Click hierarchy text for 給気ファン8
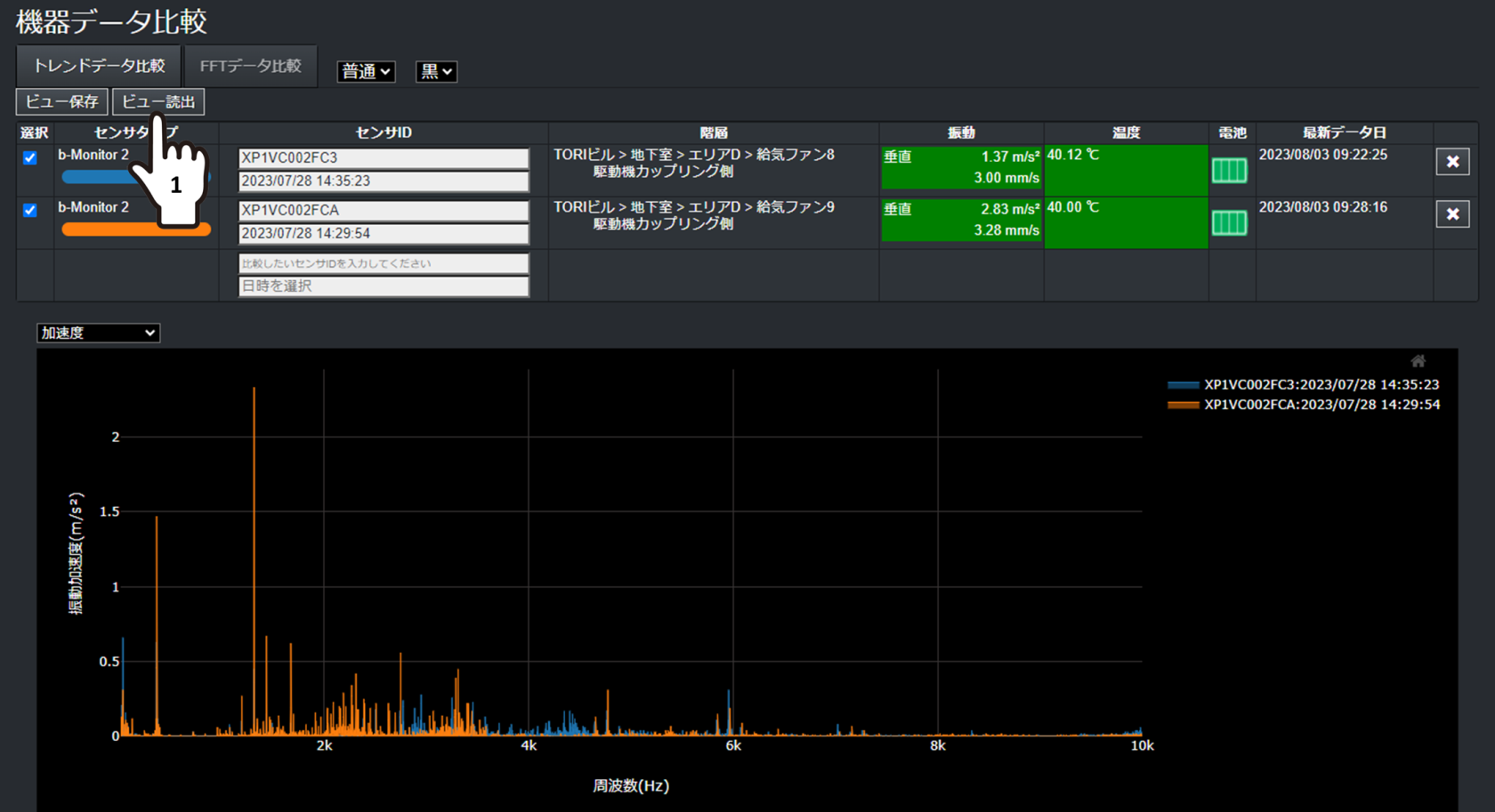The width and height of the screenshot is (1495, 812). [x=694, y=163]
